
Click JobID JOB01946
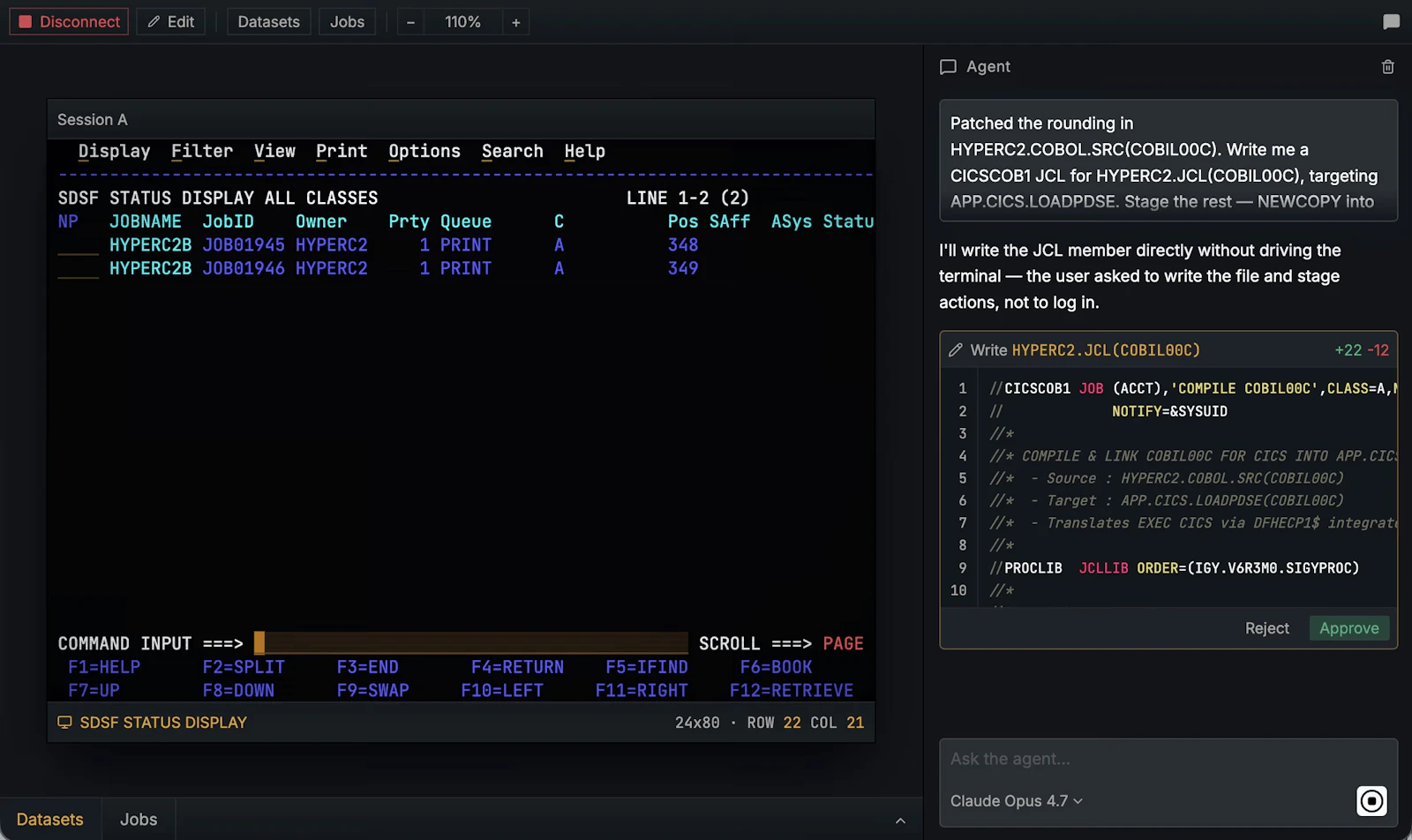[x=244, y=268]
